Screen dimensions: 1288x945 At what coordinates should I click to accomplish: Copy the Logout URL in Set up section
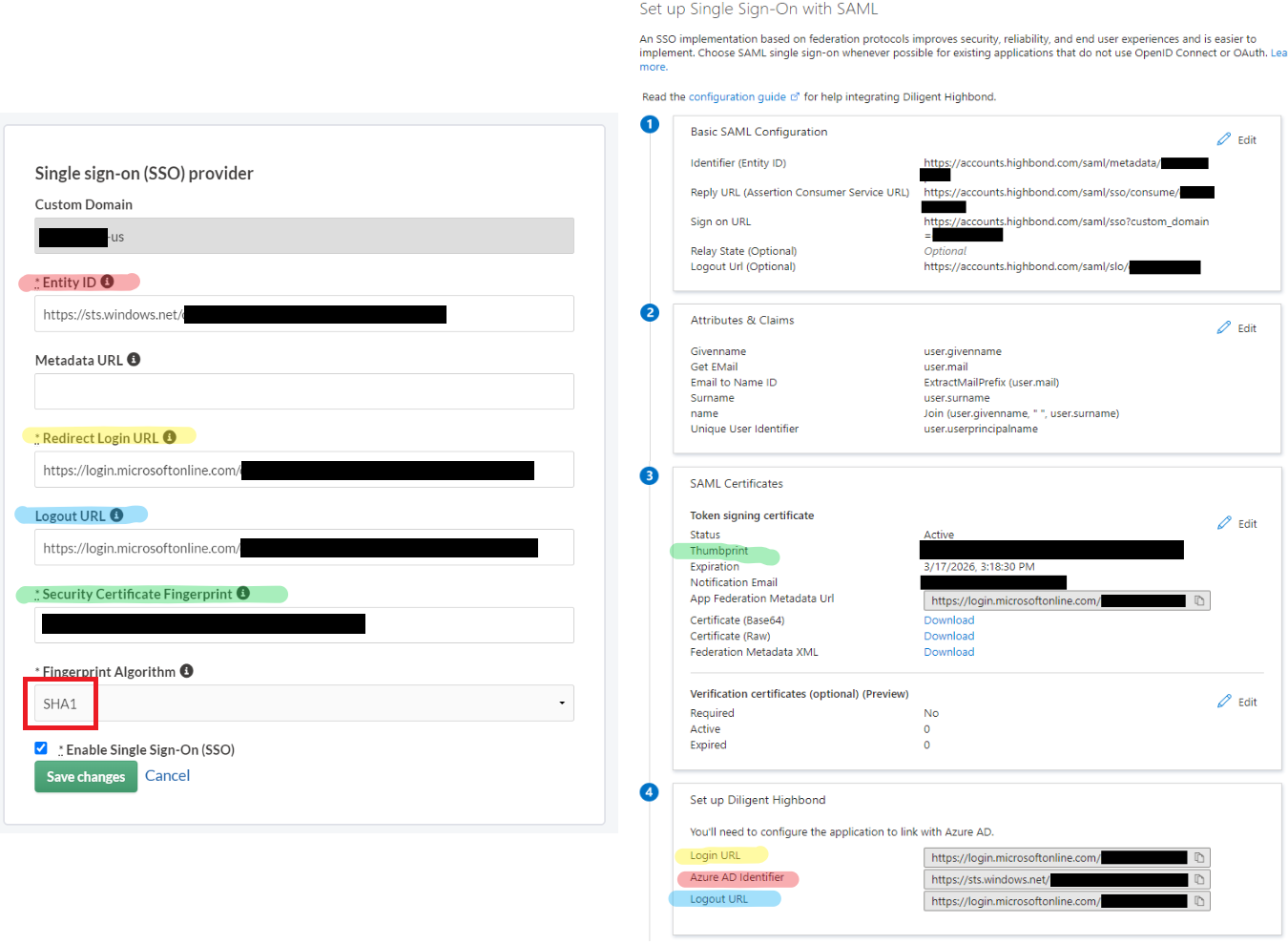[x=1199, y=901]
